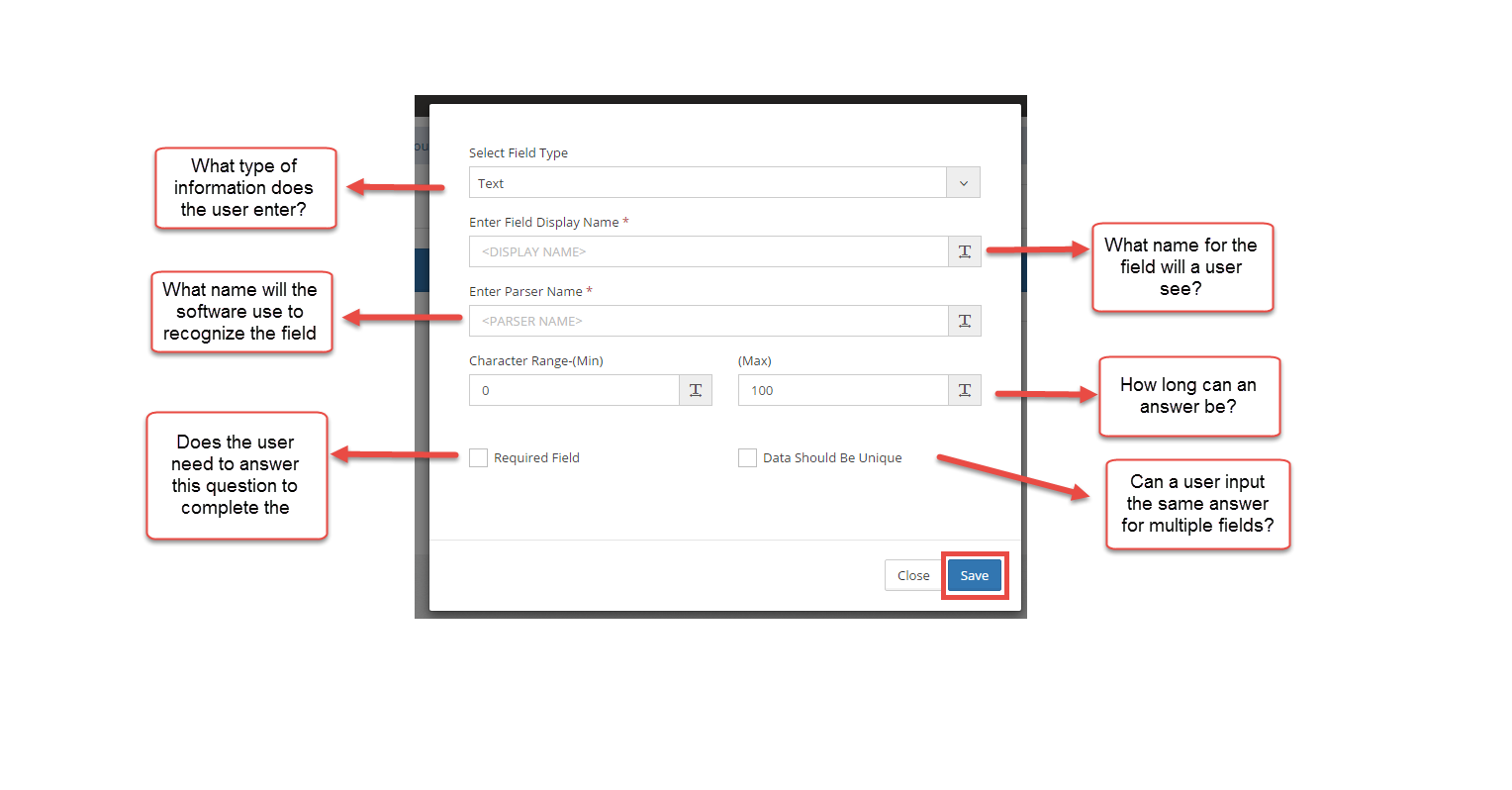Click the text icon next to maximum character range
The height and width of the screenshot is (790, 1512).
coord(964,390)
